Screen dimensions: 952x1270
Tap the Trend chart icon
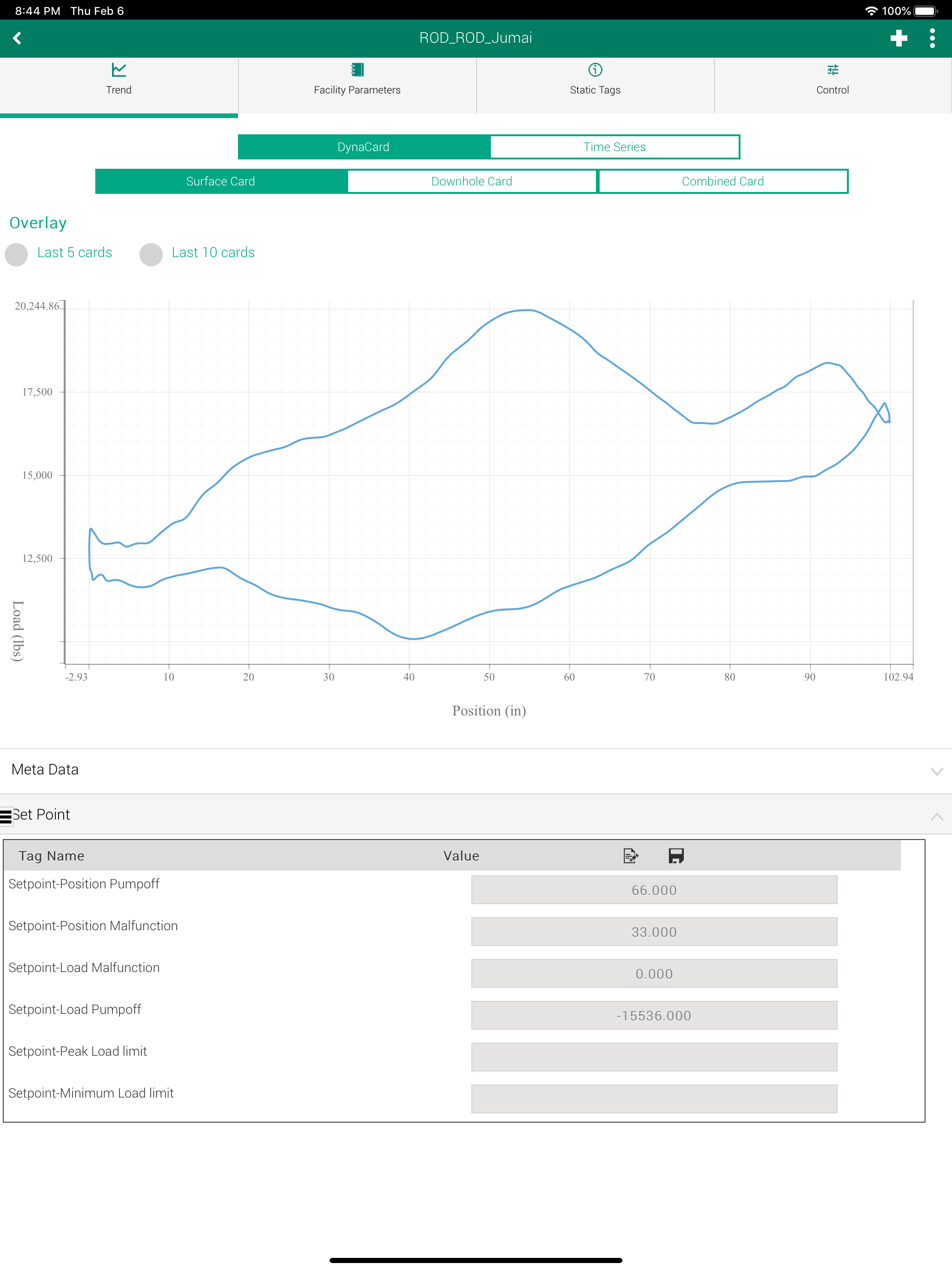[119, 70]
